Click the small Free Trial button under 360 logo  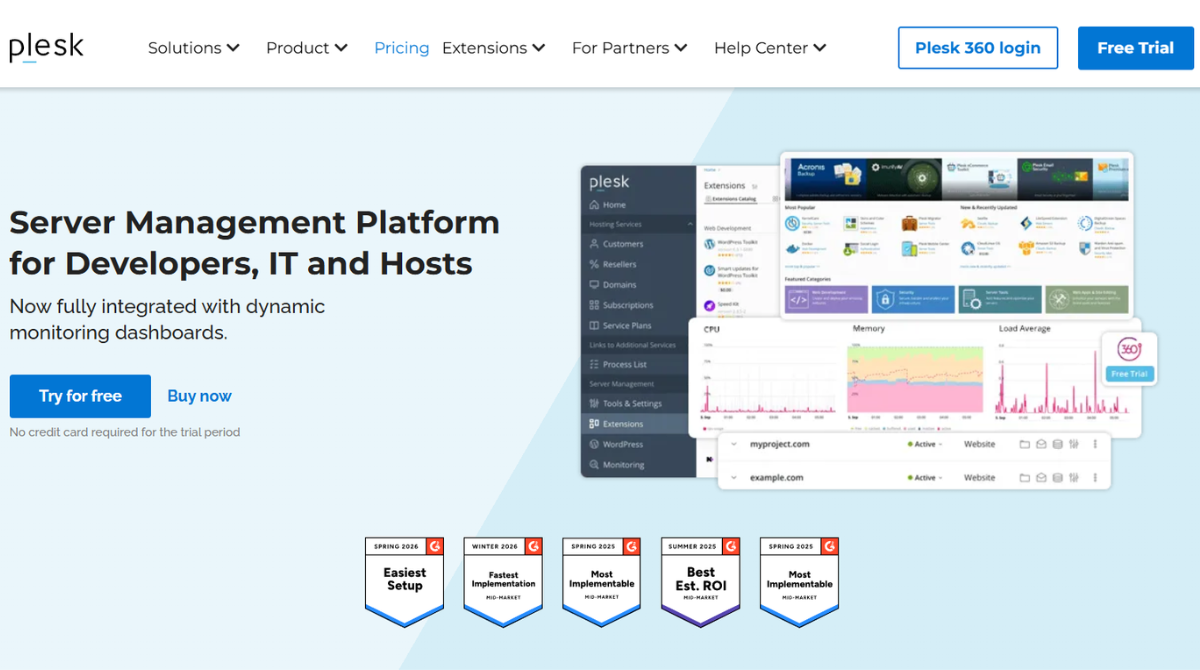1129,374
